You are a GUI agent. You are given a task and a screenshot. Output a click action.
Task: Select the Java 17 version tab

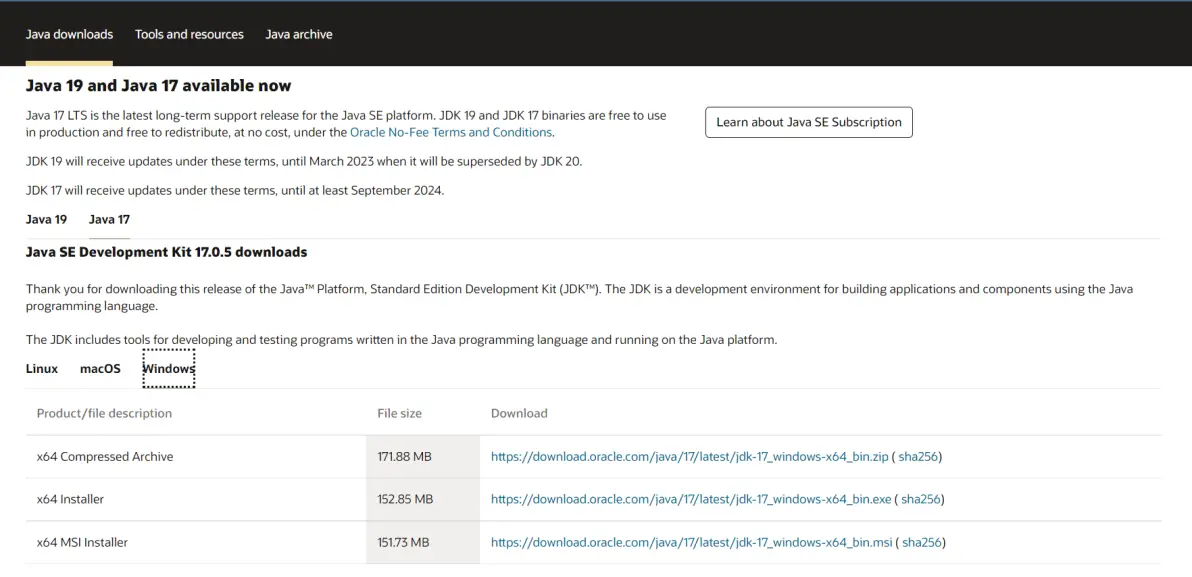(x=109, y=219)
